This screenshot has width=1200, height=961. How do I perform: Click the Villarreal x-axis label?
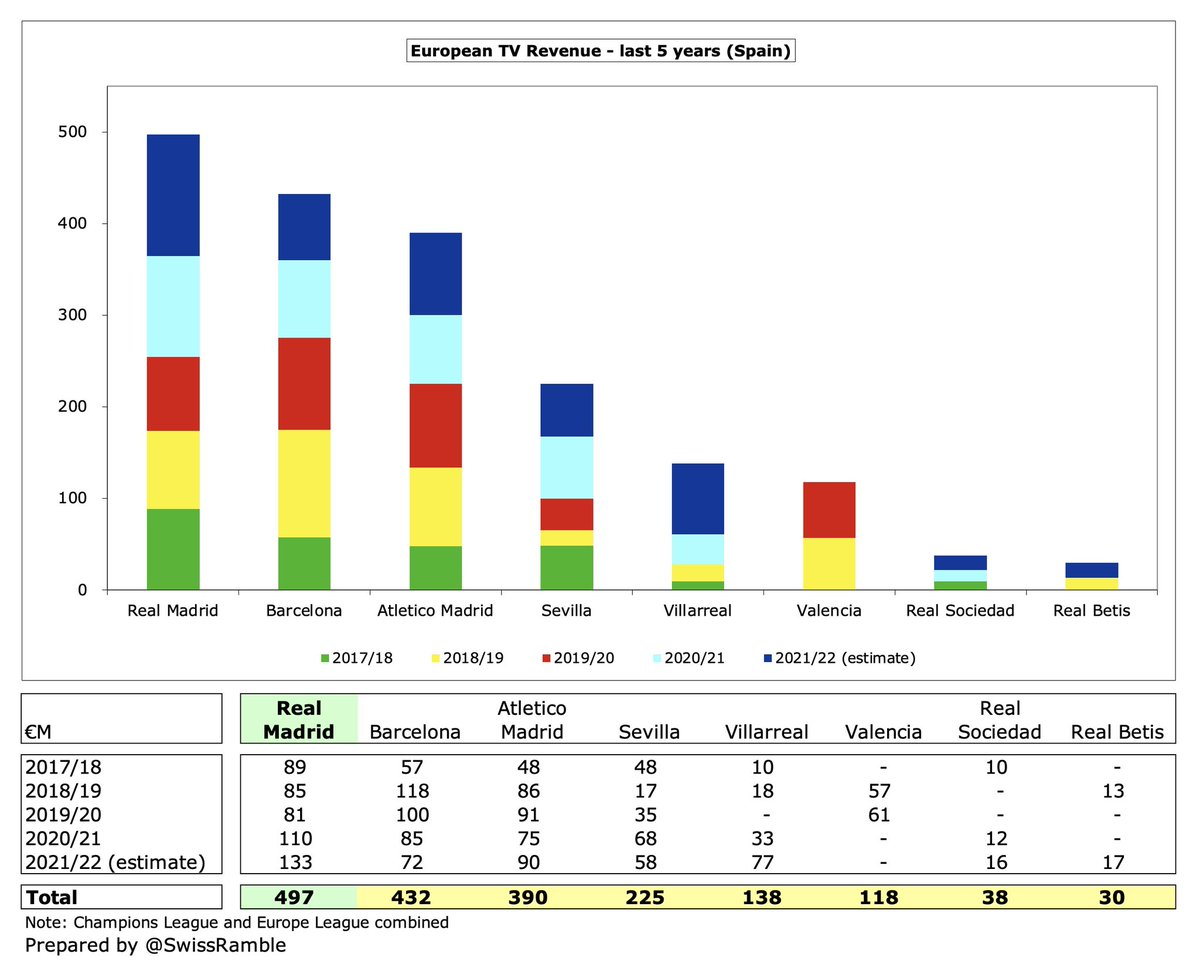[697, 610]
